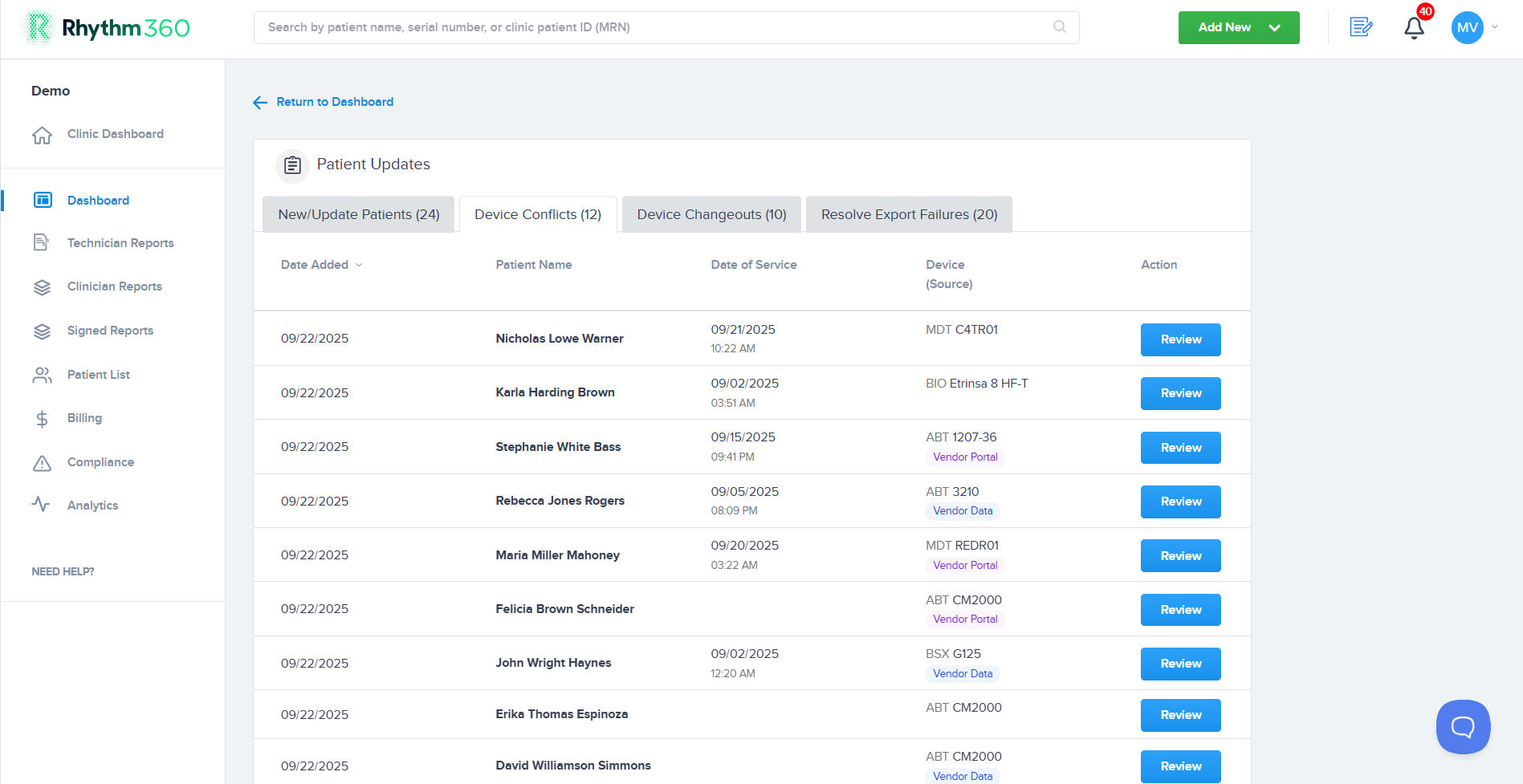Open the notes icon in header

pyautogui.click(x=1361, y=27)
